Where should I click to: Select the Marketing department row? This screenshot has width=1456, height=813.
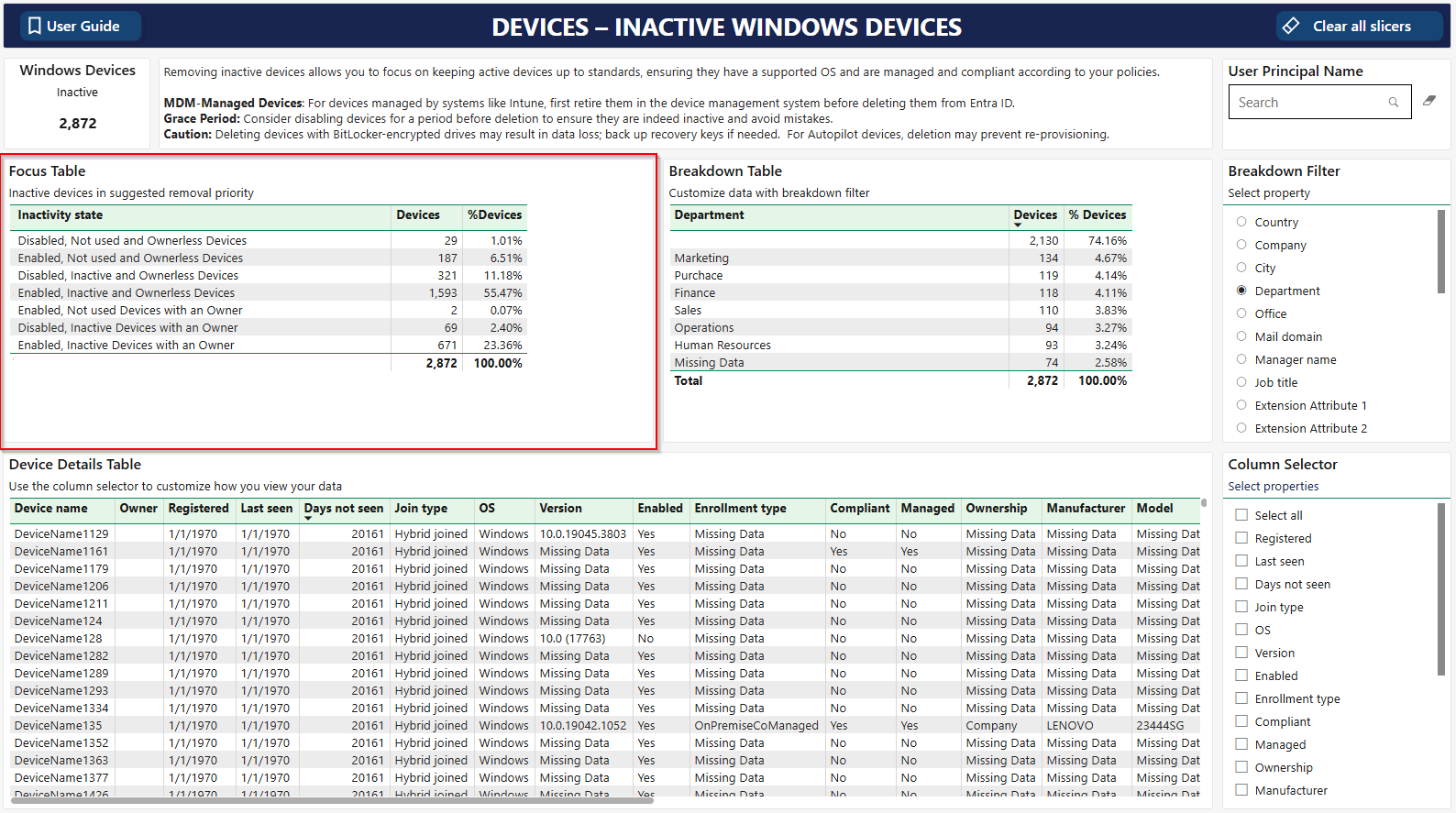coord(701,258)
